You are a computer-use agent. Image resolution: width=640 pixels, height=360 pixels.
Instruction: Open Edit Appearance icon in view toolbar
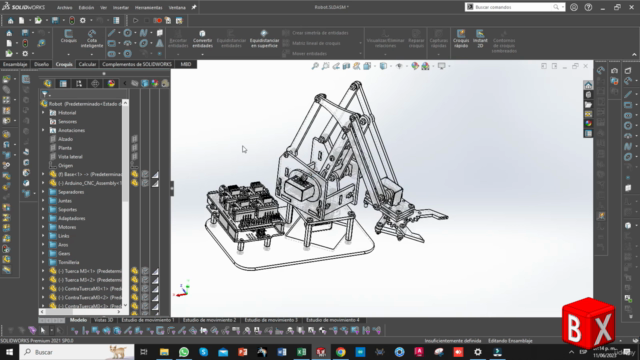(415, 66)
